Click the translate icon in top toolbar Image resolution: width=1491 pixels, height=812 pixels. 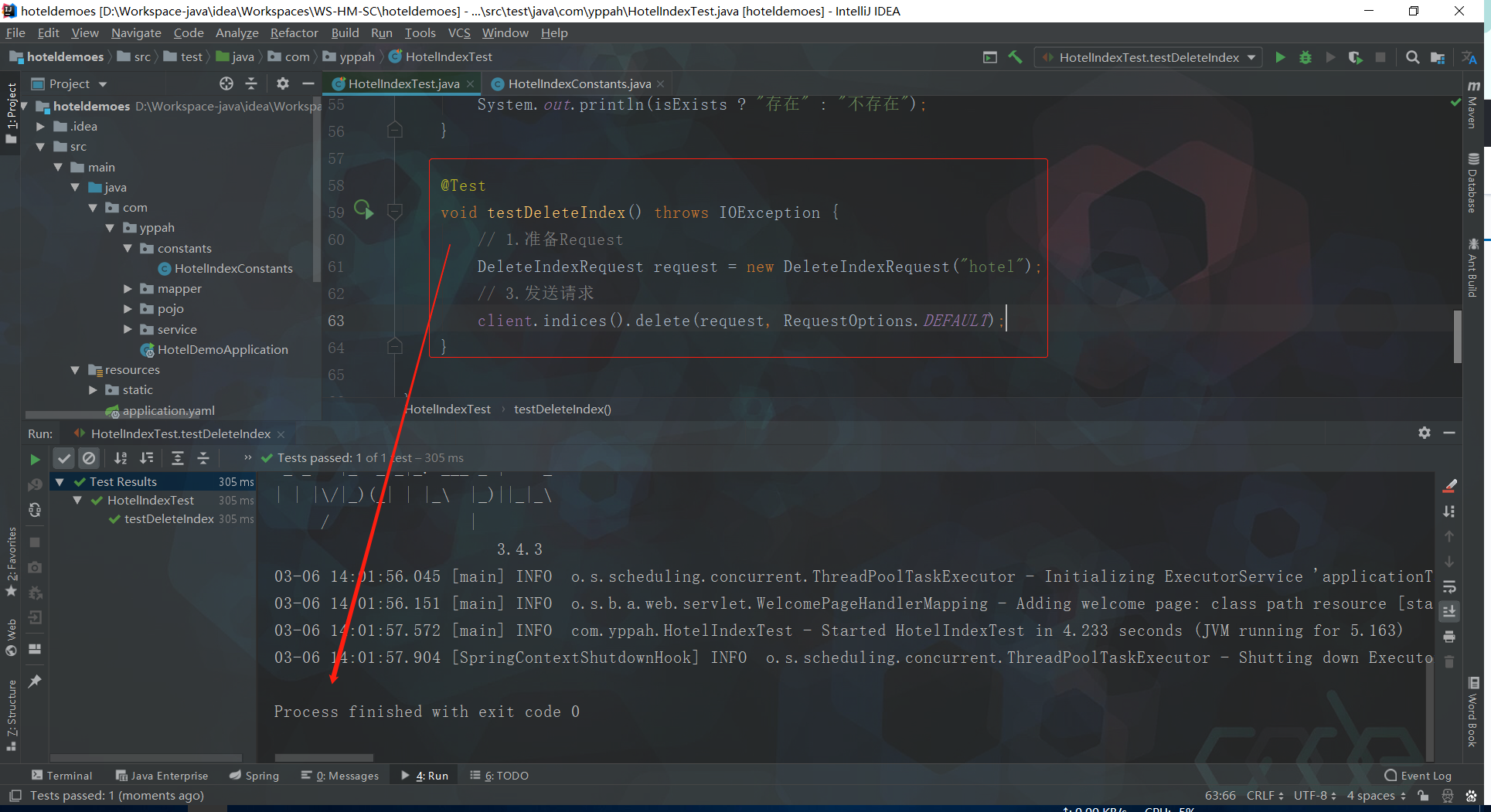(1469, 57)
